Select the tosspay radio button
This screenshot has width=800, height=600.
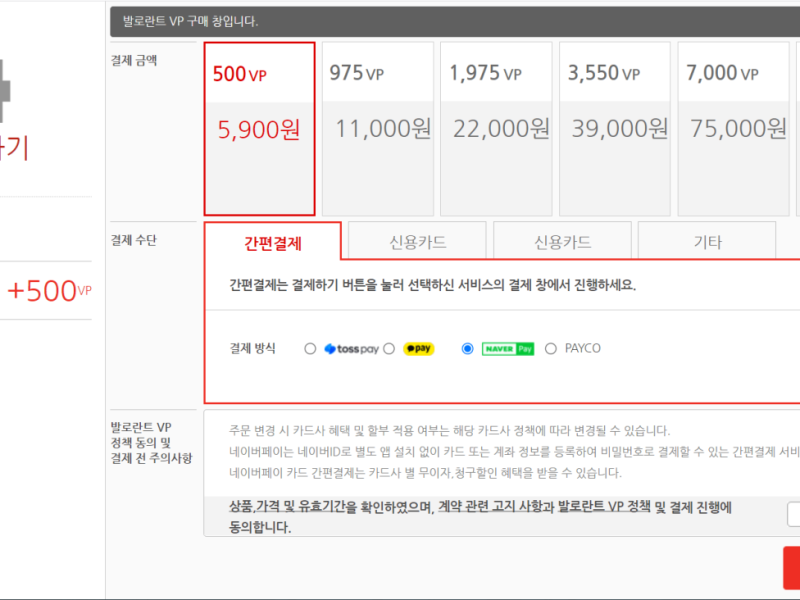tap(310, 349)
